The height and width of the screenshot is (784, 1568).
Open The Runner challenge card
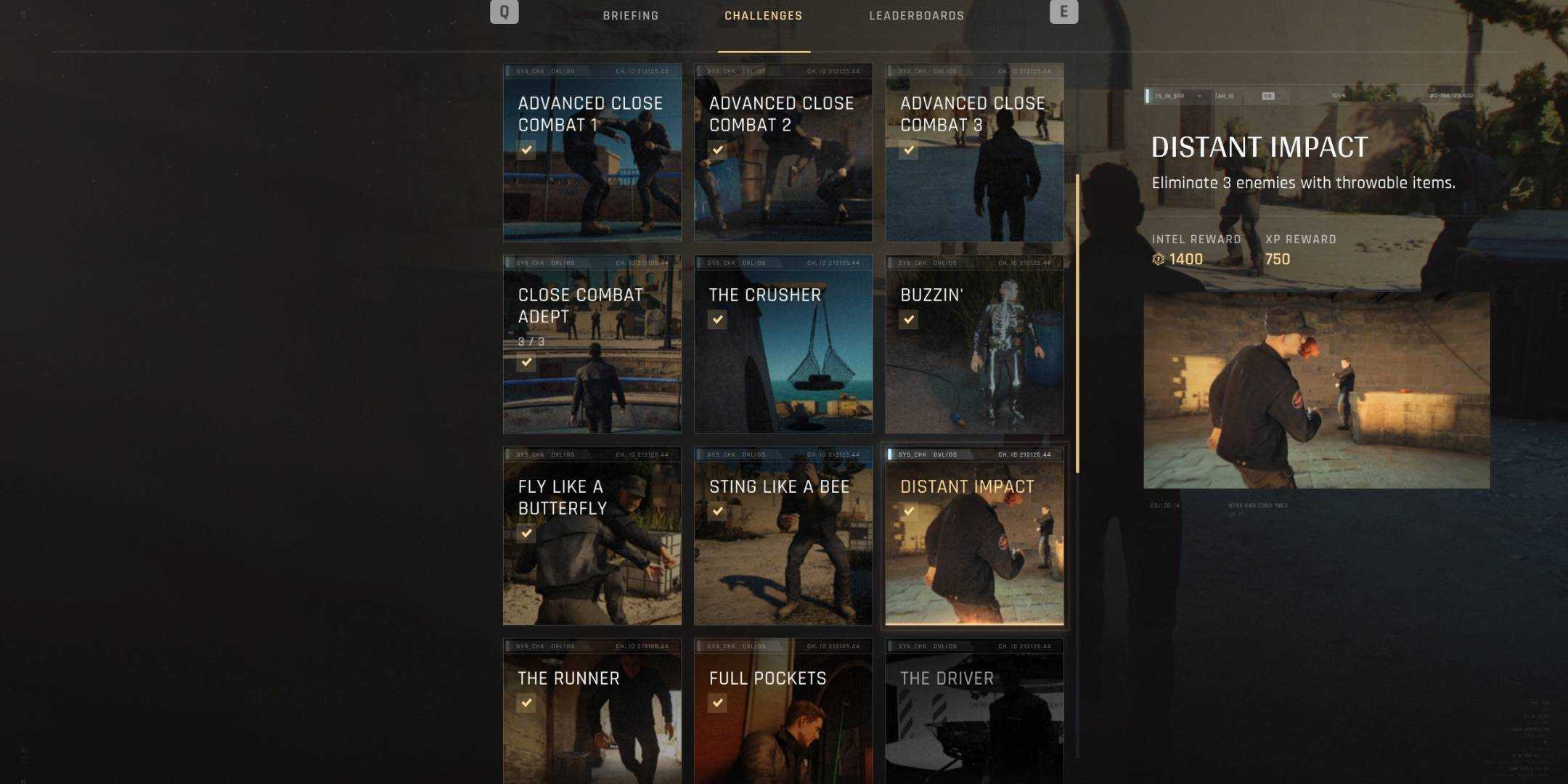click(x=592, y=711)
